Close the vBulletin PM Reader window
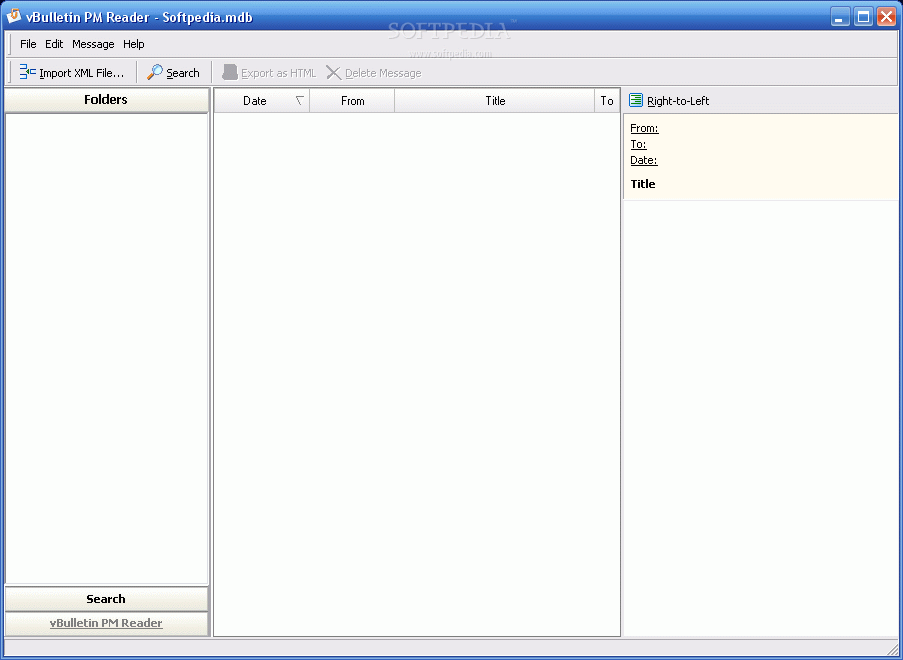Screen dimensions: 903x660 coord(886,17)
